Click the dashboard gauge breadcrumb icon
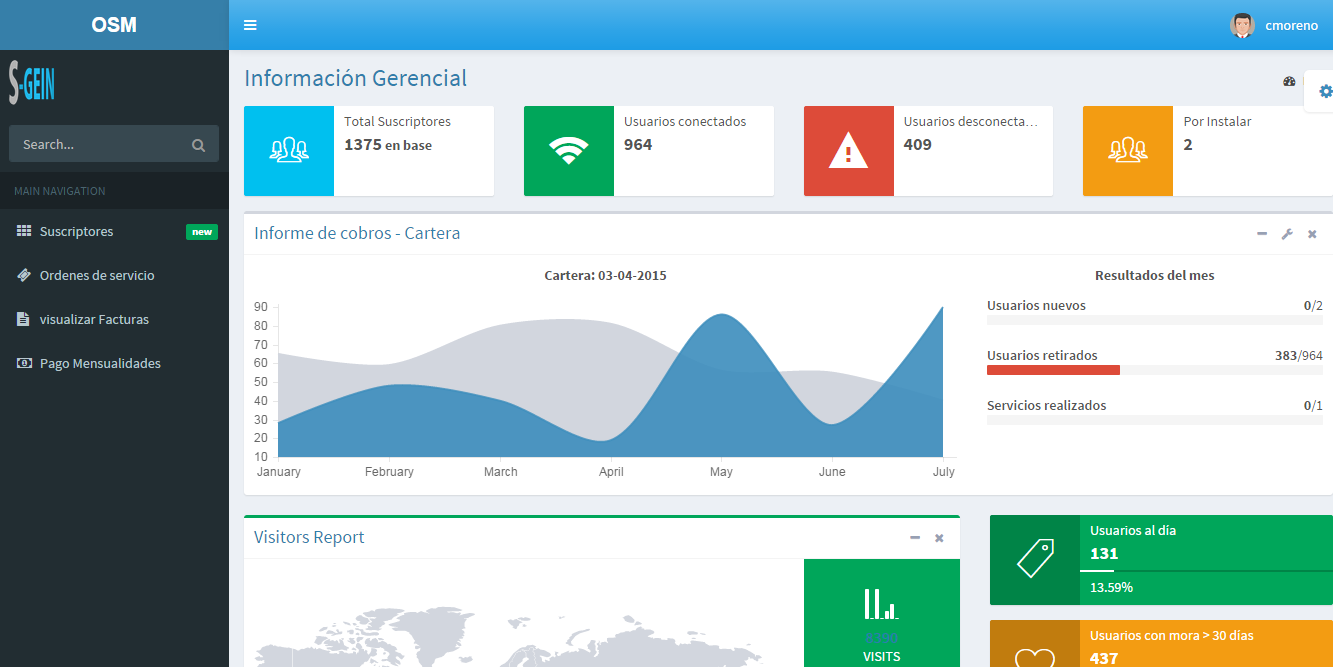Viewport: 1333px width, 667px height. pyautogui.click(x=1289, y=82)
